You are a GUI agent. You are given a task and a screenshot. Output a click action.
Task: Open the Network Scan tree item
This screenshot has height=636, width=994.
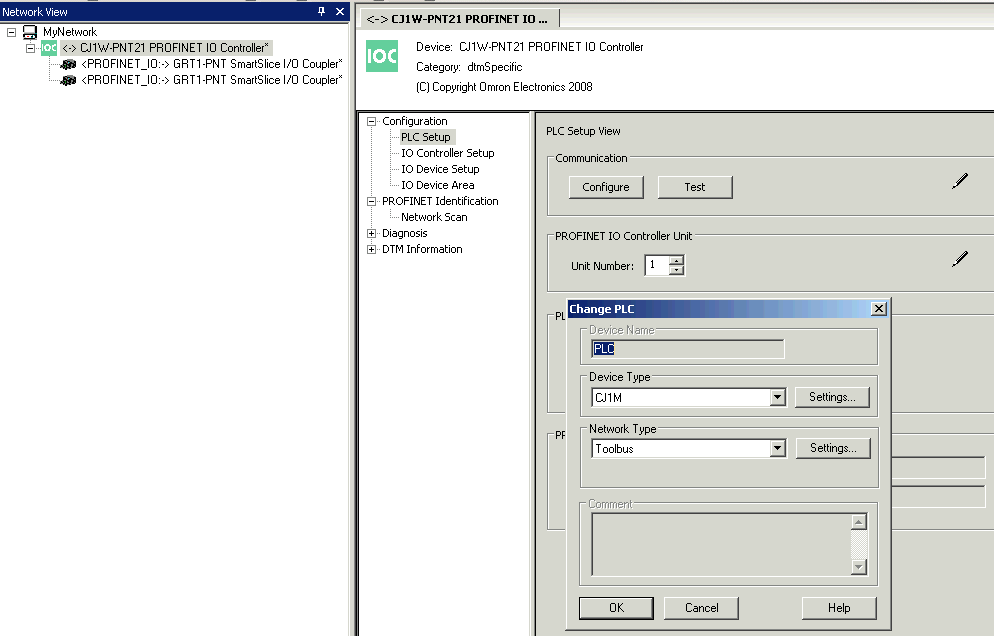coord(434,217)
